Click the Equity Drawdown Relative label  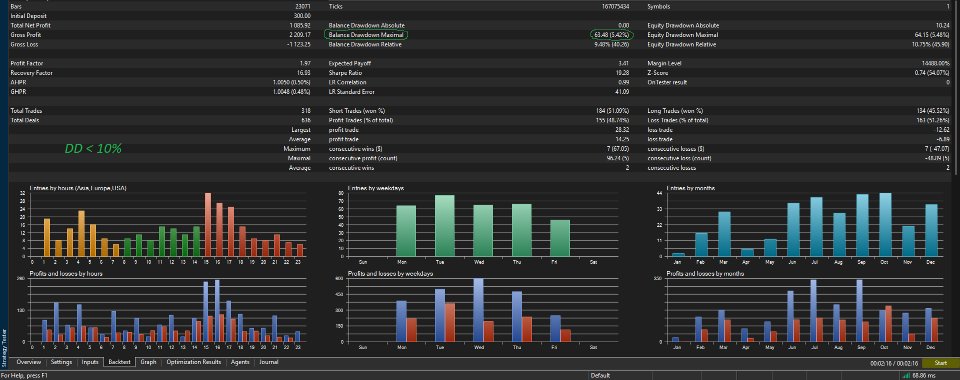click(682, 45)
